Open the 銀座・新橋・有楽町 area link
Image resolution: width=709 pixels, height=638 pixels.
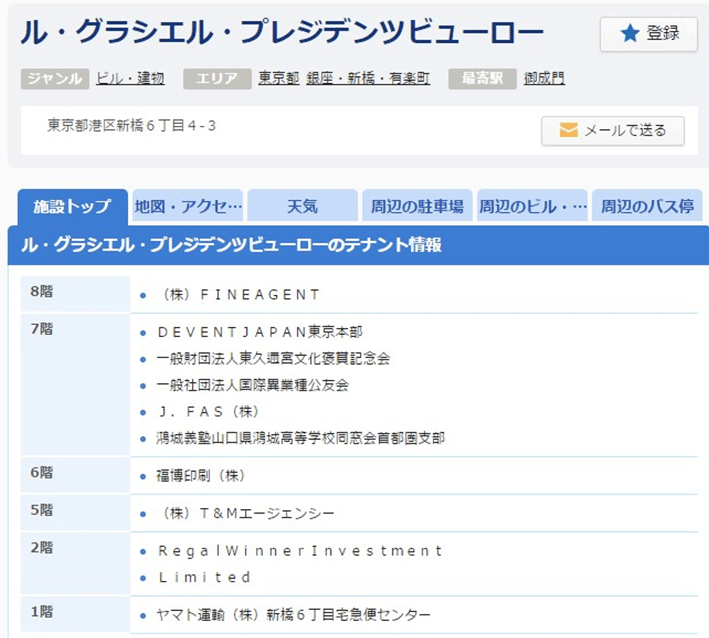click(368, 78)
